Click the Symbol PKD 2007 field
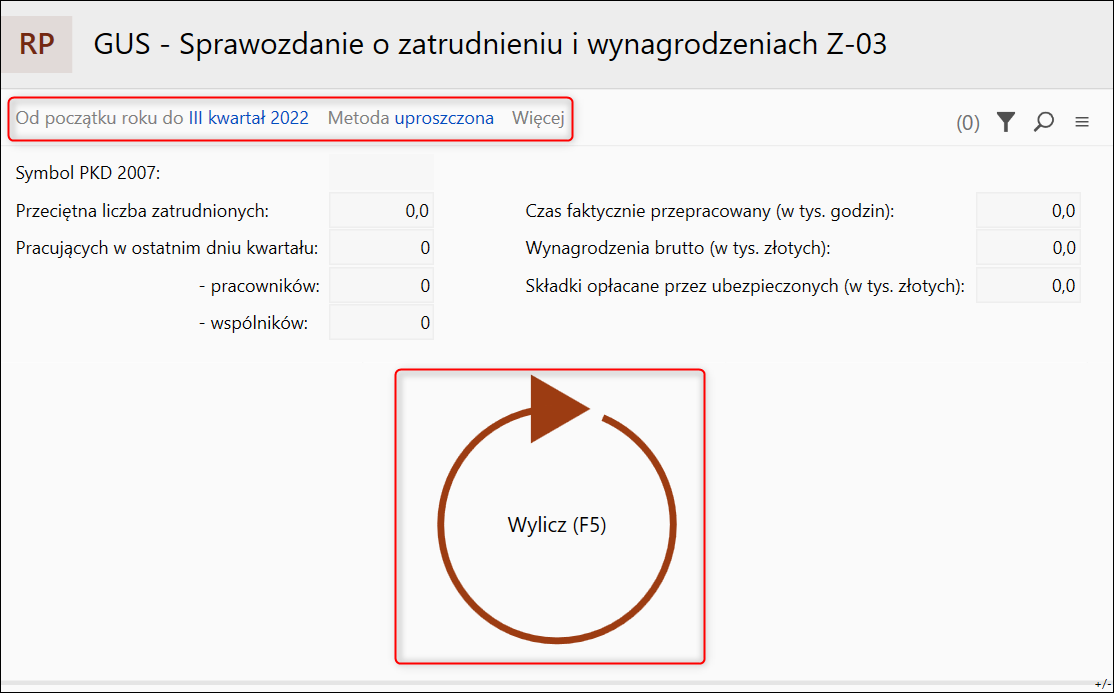This screenshot has width=1114, height=693. (x=382, y=173)
